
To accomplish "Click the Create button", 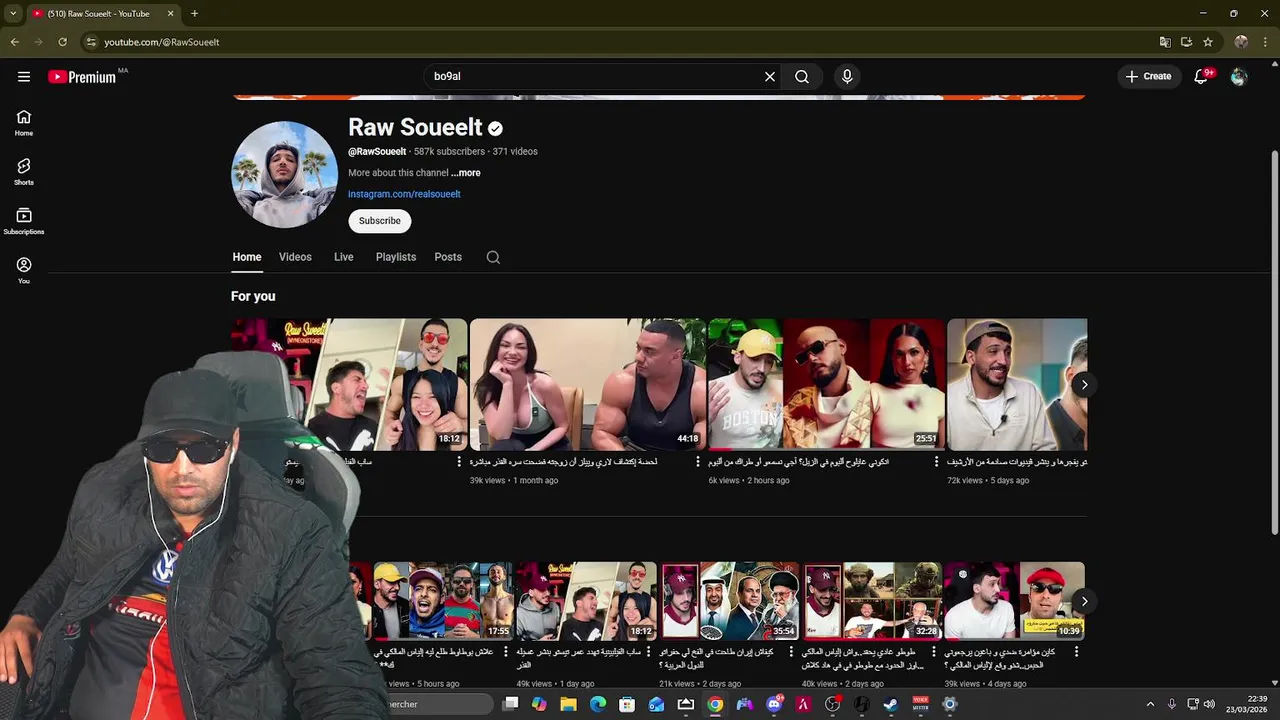I will [x=1149, y=77].
